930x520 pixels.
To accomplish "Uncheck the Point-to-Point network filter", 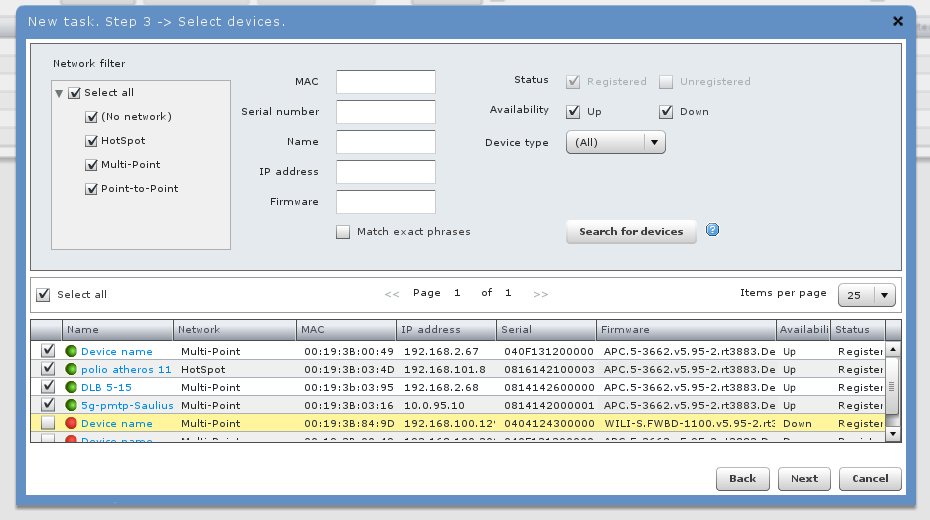I will point(91,189).
